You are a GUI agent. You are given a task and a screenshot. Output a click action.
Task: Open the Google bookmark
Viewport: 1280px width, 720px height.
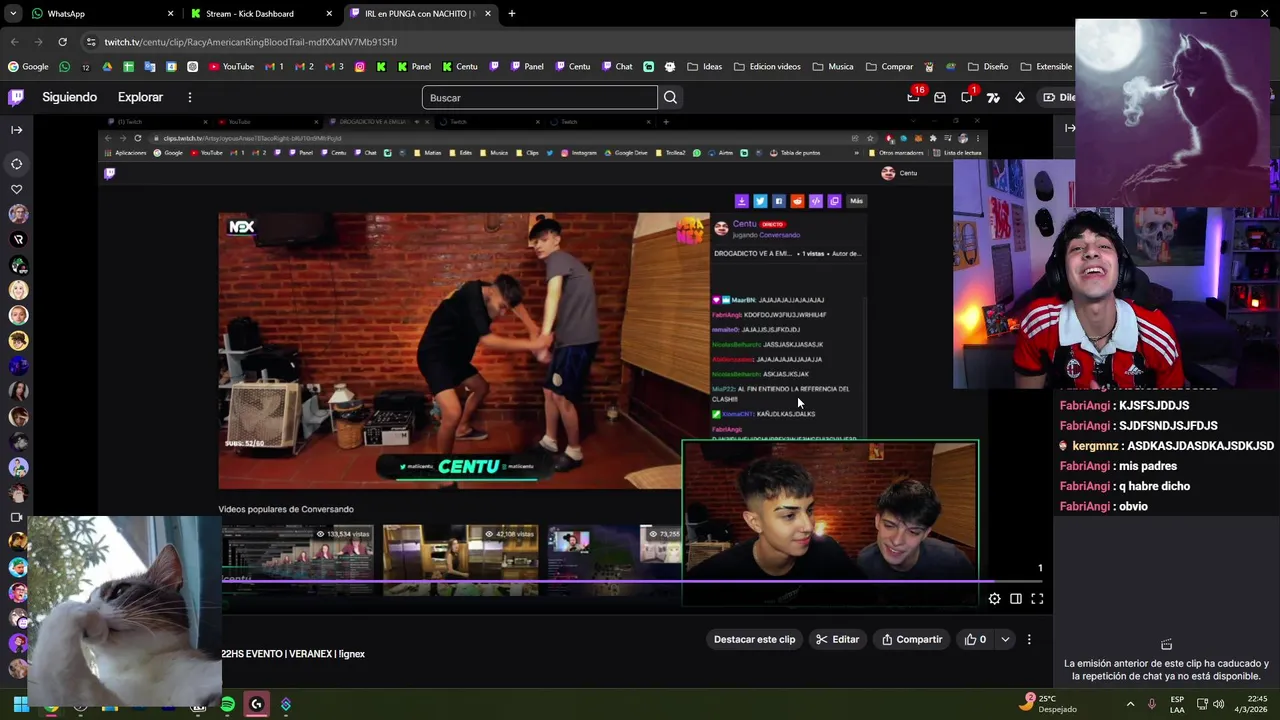pos(28,67)
